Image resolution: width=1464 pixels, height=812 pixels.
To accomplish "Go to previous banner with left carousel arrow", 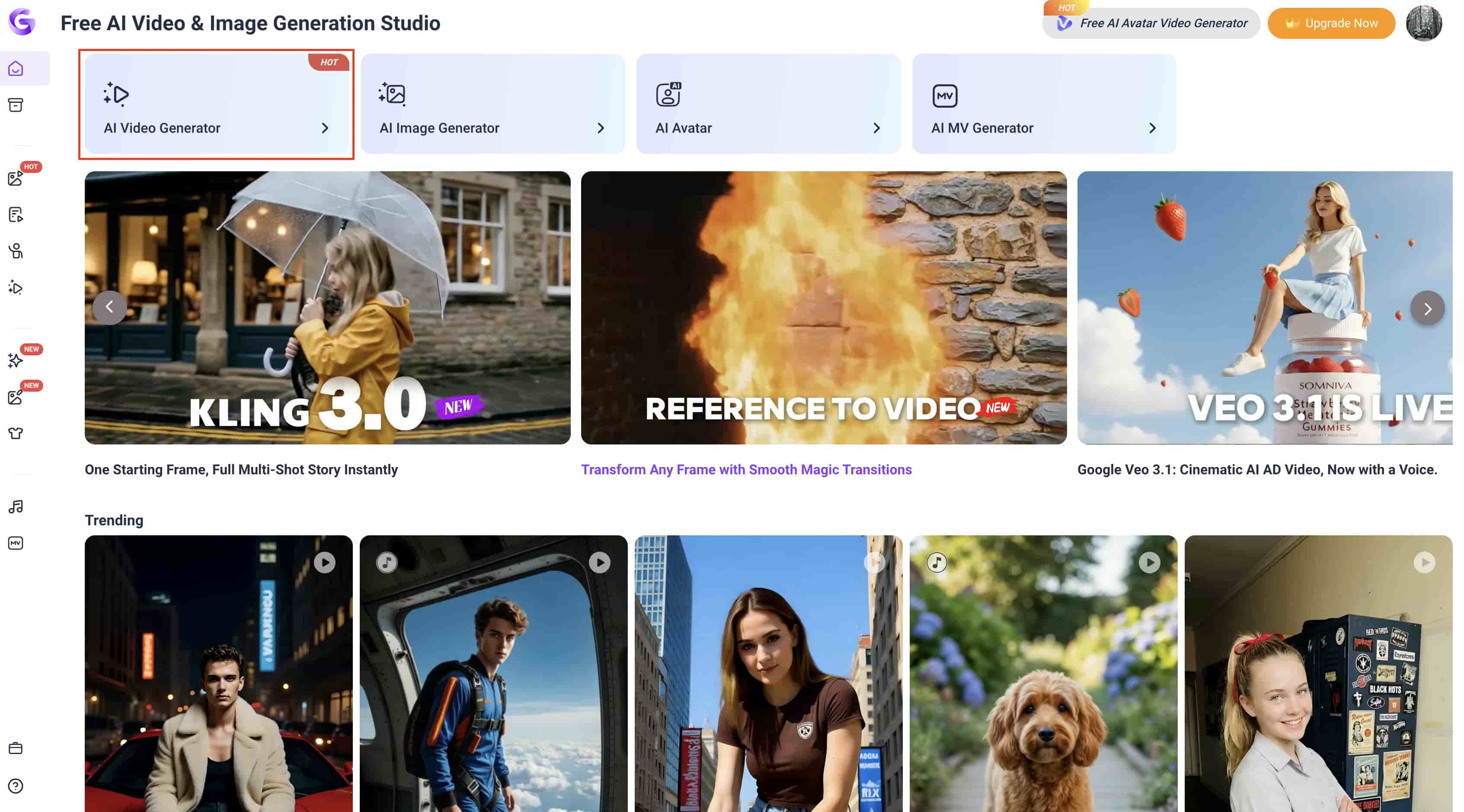I will 110,307.
